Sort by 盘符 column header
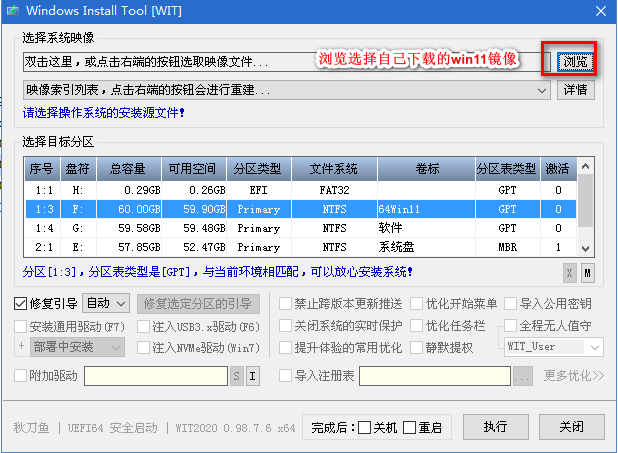Screen dimensions: 618x453 pyautogui.click(x=78, y=169)
